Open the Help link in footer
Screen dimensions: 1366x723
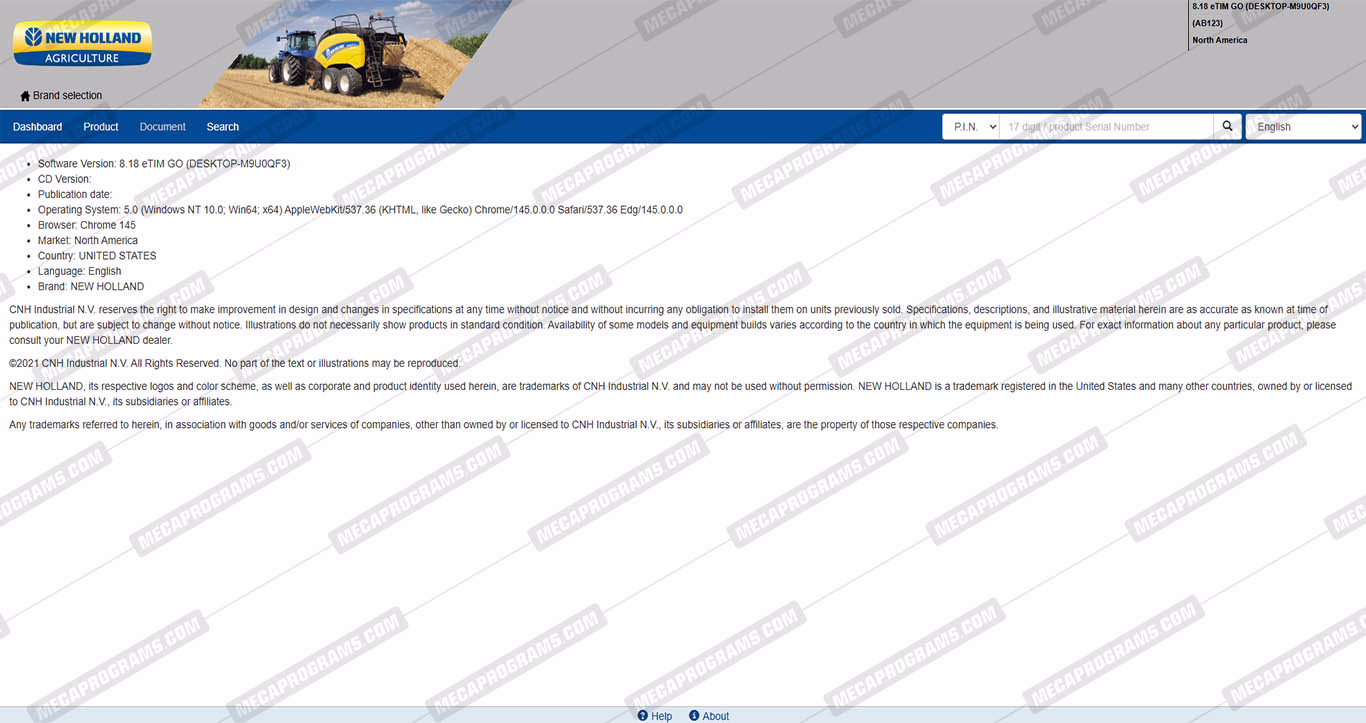coord(662,716)
